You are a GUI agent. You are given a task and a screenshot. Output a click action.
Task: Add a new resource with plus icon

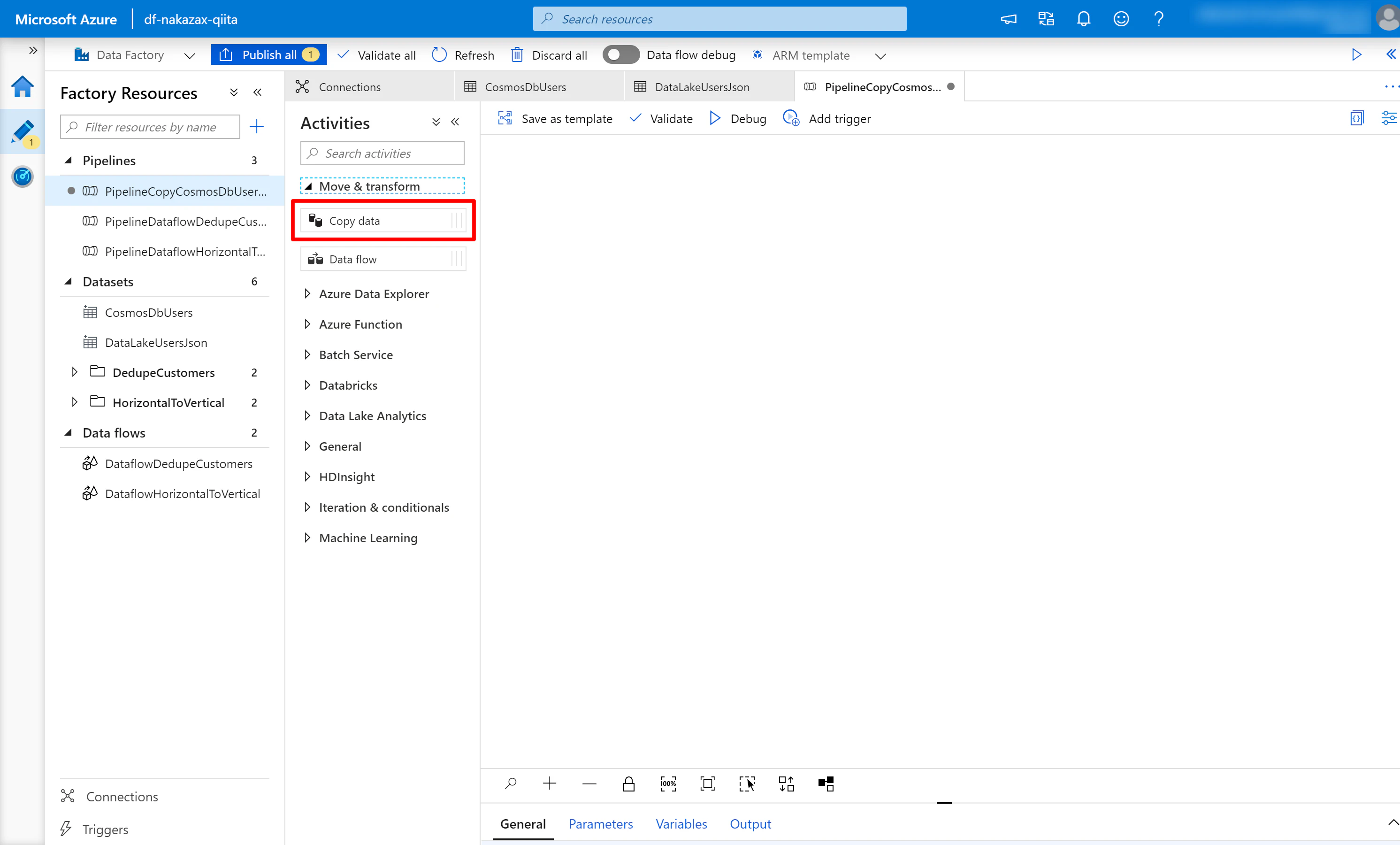point(257,127)
